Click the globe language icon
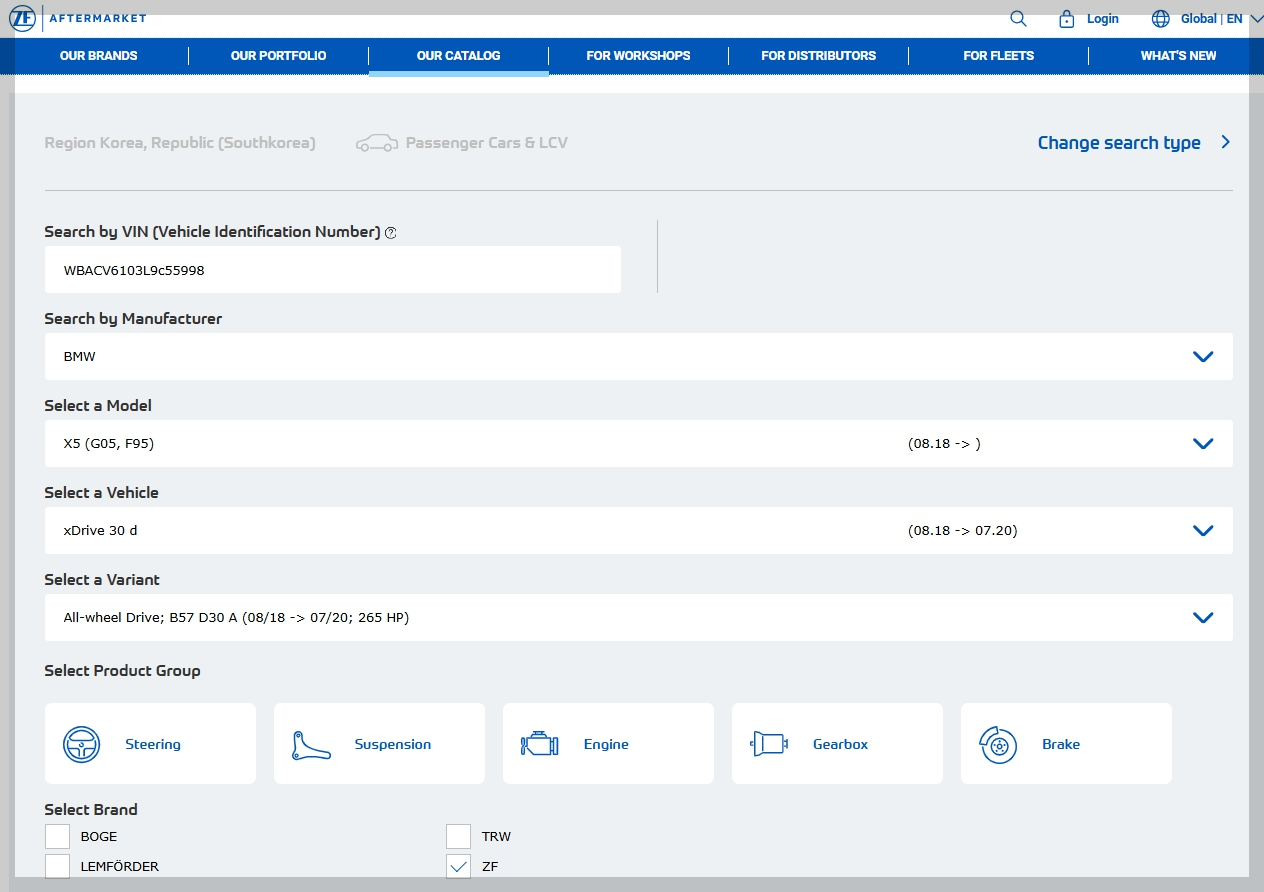This screenshot has width=1264, height=892. coord(1161,18)
